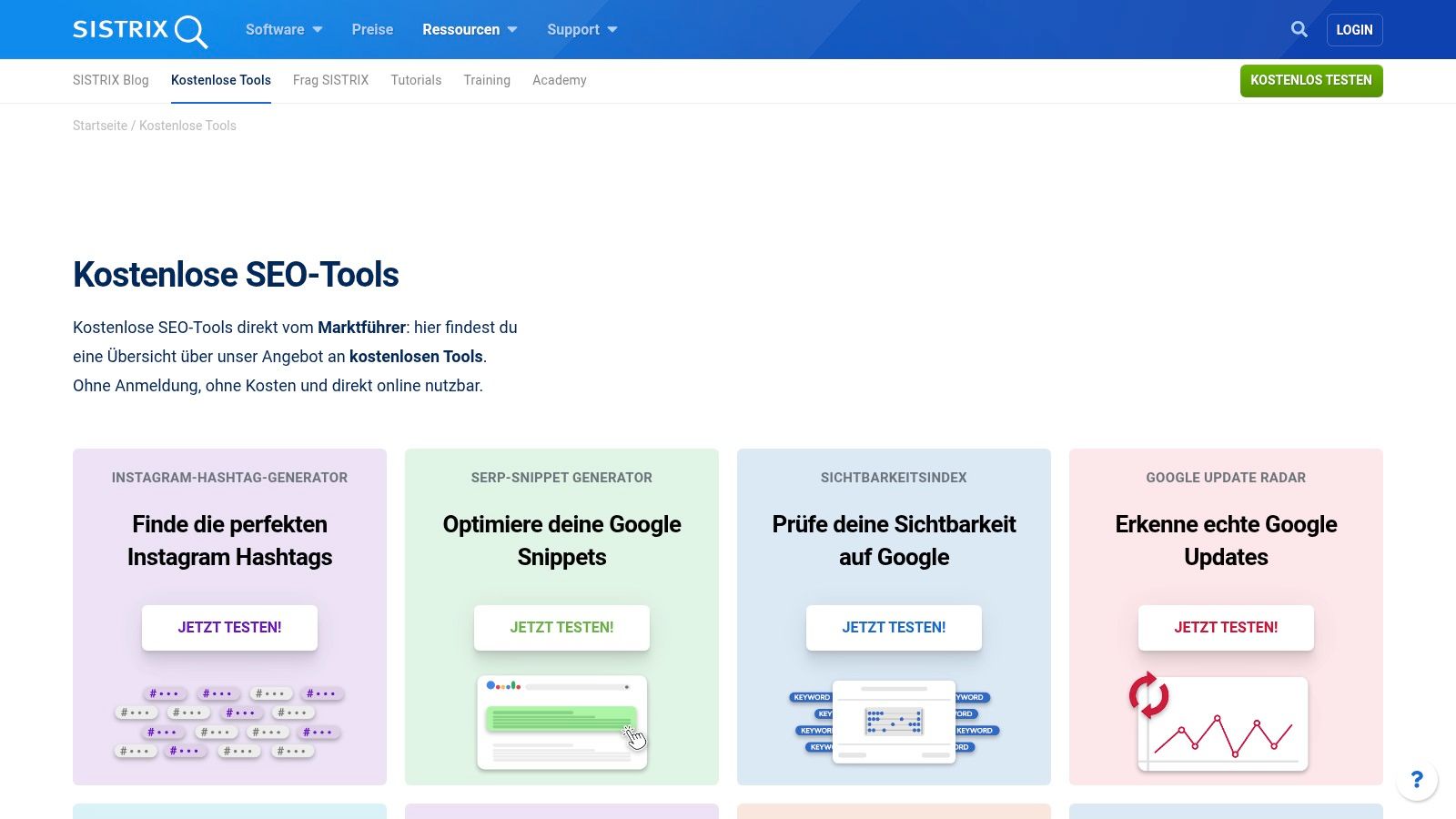Click the LOGIN button

(x=1354, y=29)
